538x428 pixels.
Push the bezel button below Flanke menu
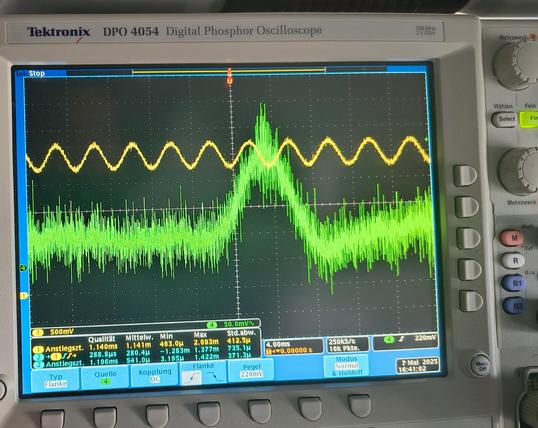tap(209, 413)
